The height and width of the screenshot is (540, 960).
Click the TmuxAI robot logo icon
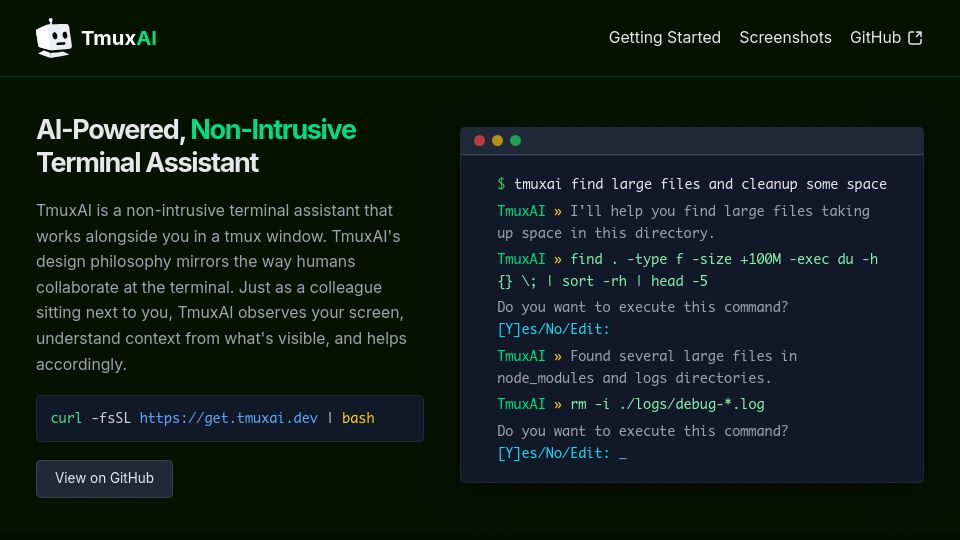tap(54, 38)
